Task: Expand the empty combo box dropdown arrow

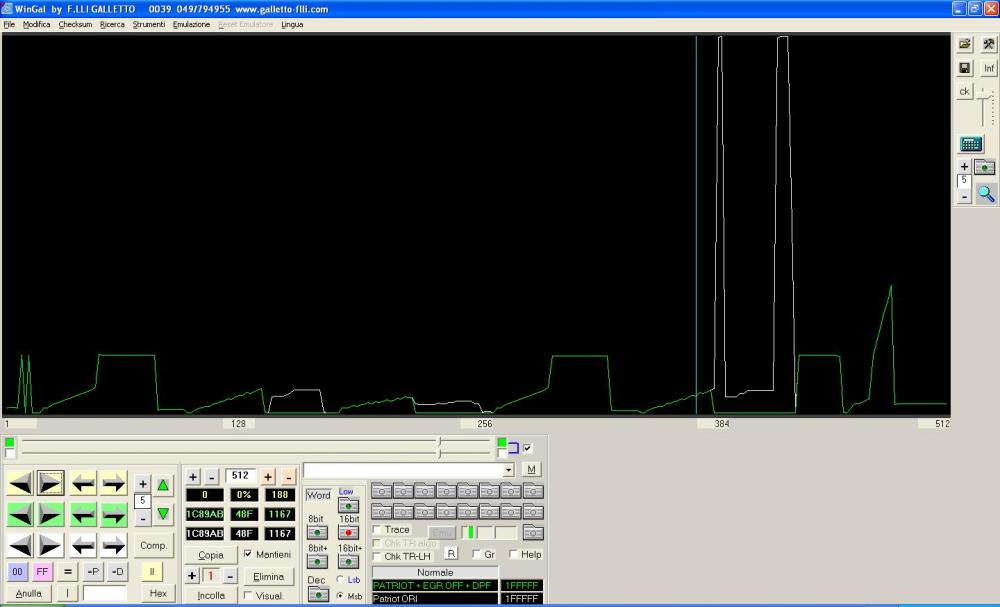Action: pyautogui.click(x=508, y=470)
